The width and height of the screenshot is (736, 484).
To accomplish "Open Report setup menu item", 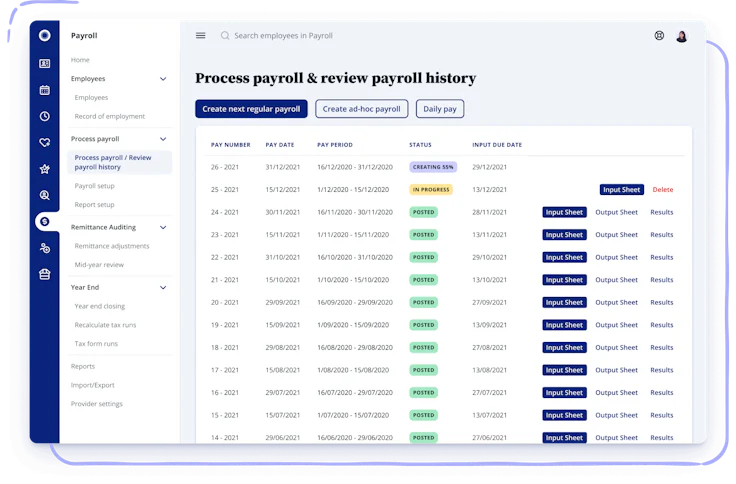I will [94, 205].
